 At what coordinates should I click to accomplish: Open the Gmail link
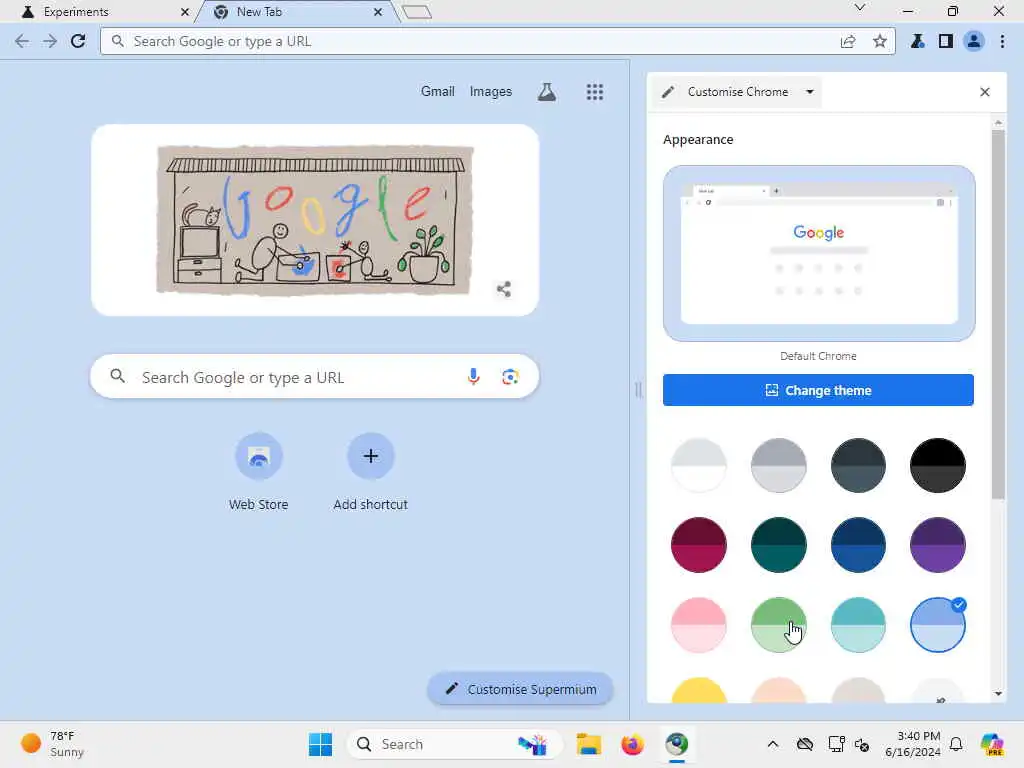tap(438, 91)
